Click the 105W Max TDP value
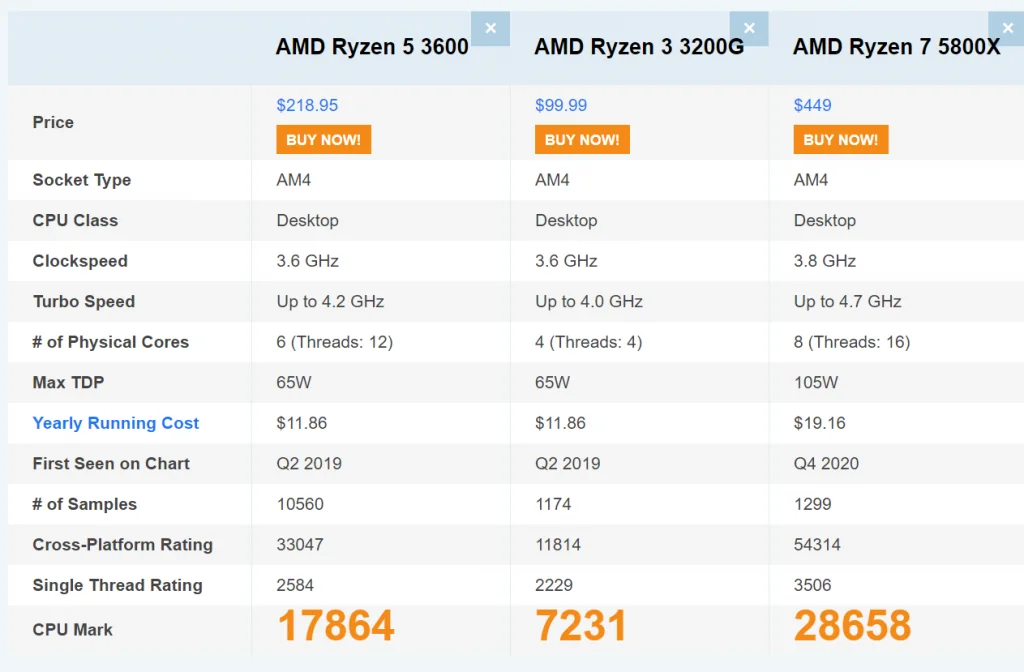This screenshot has width=1024, height=672. point(816,383)
